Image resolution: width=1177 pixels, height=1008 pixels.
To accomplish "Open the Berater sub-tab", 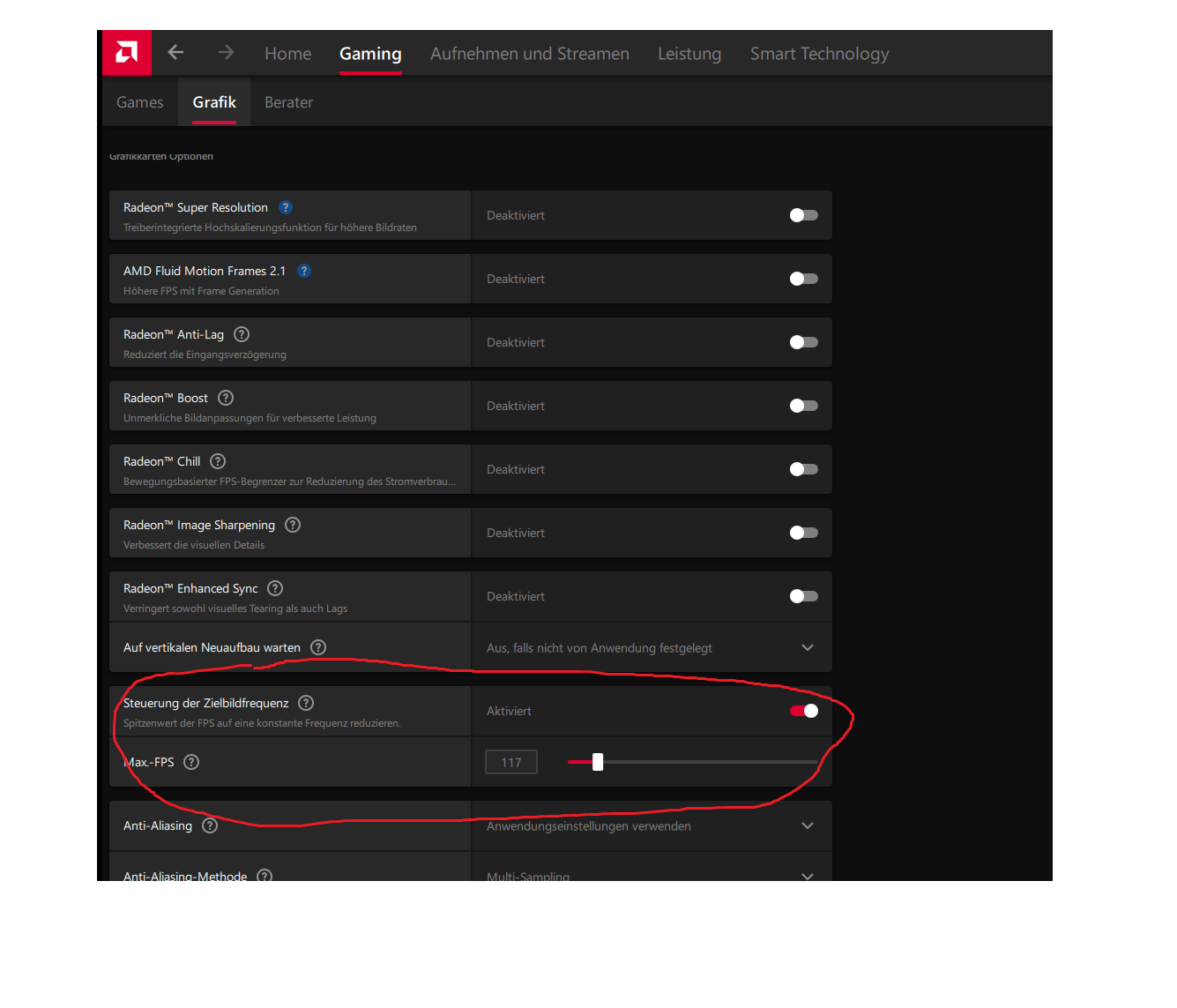I will (289, 102).
